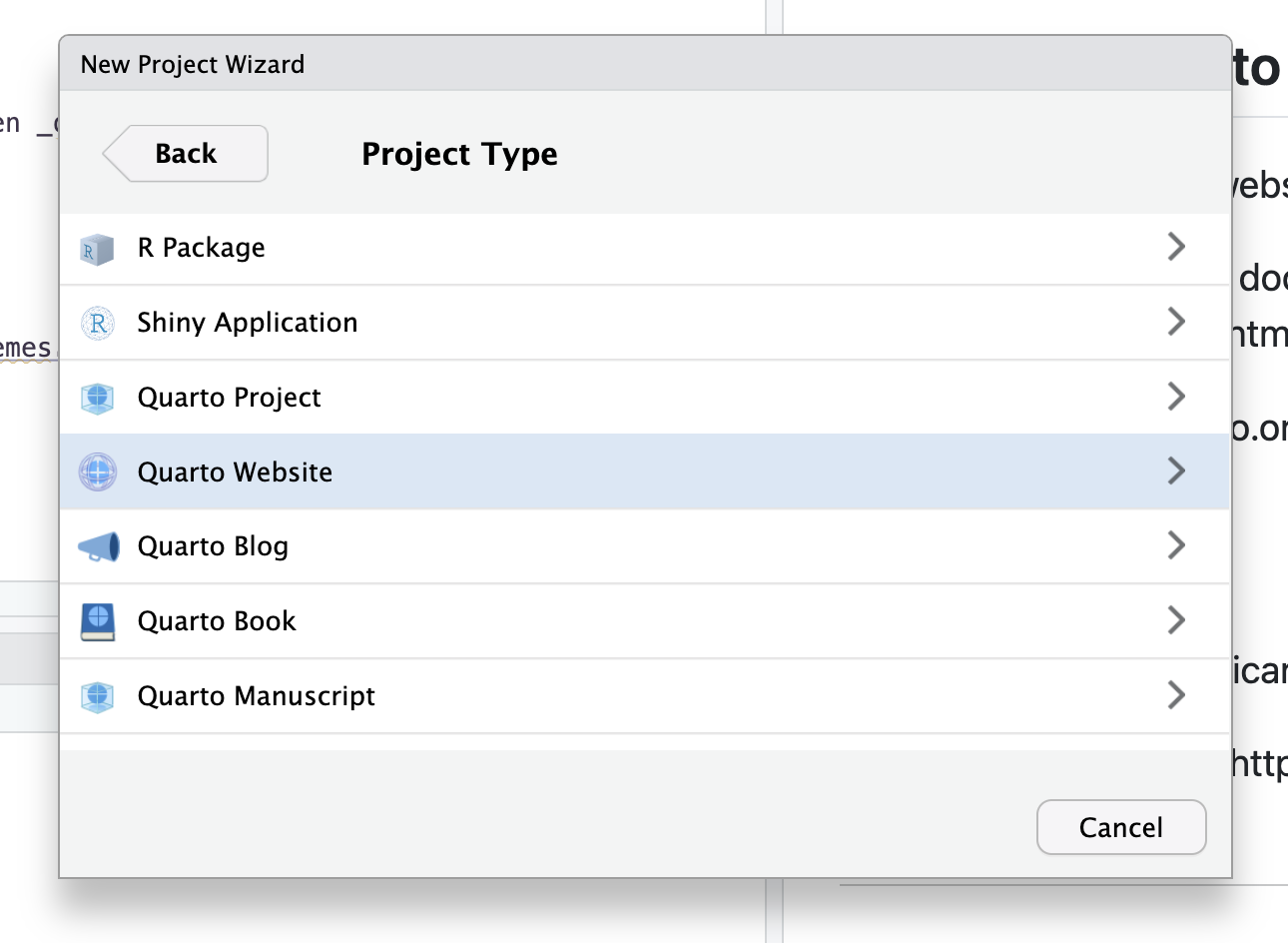The height and width of the screenshot is (943, 1288).
Task: Select the Quarto Manuscript label
Action: [257, 696]
